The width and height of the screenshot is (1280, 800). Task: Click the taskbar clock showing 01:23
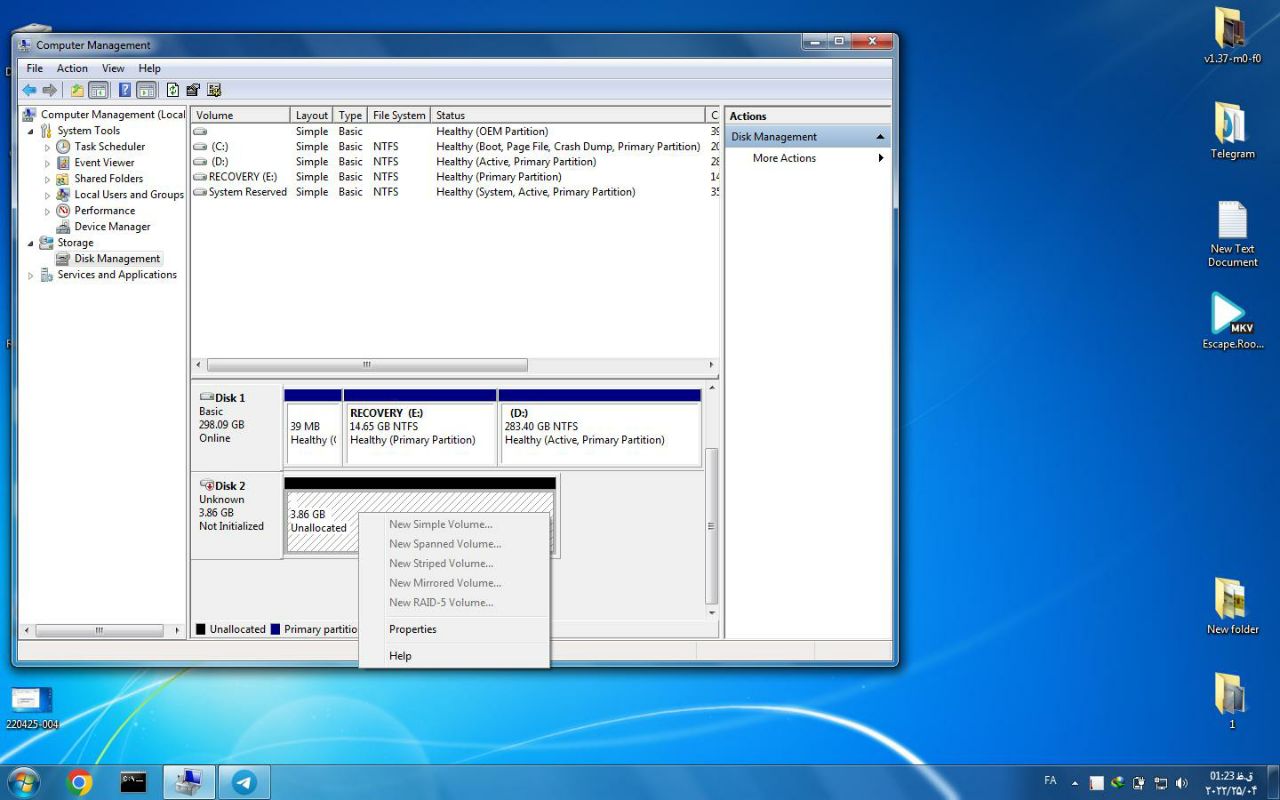click(1230, 783)
